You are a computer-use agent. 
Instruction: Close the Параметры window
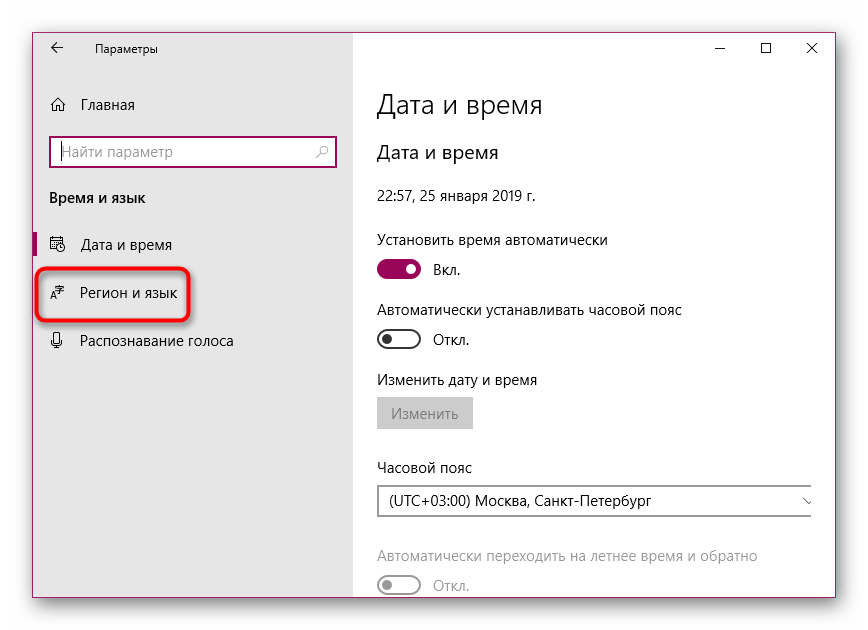pos(811,48)
